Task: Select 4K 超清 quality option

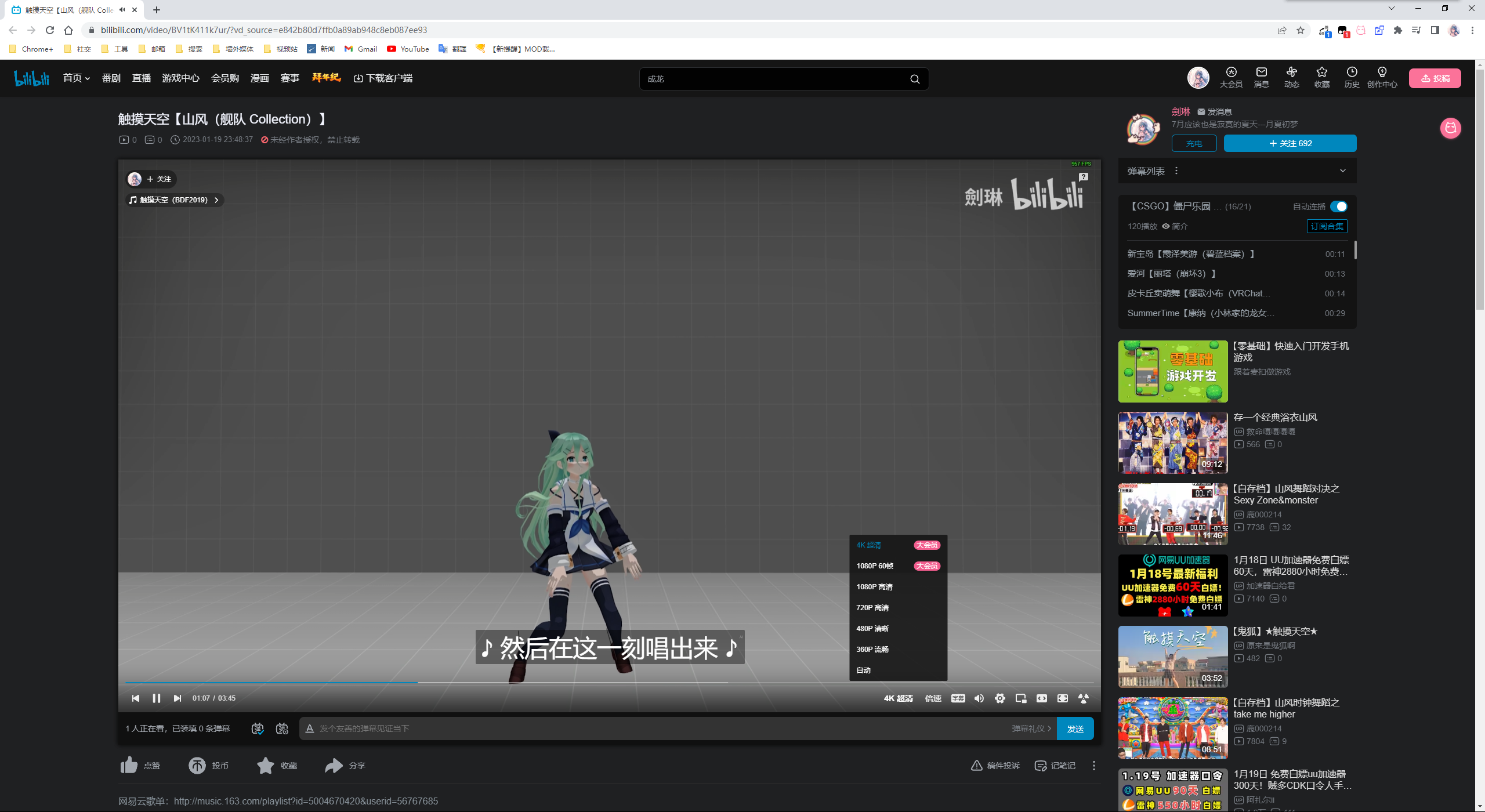Action: pos(898,545)
